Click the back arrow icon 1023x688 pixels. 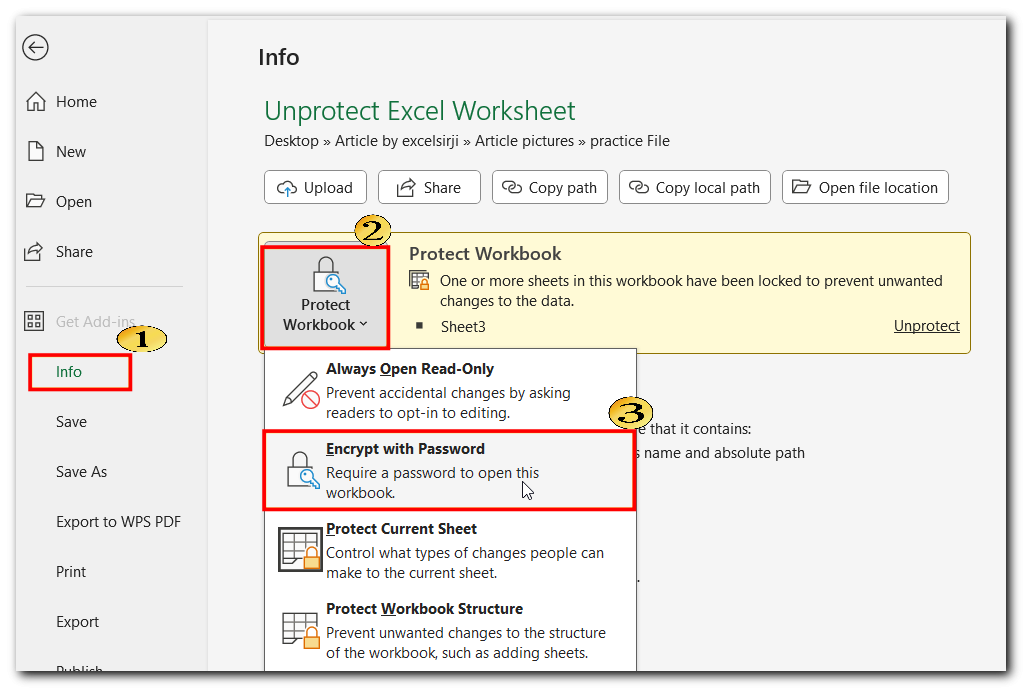tap(35, 47)
